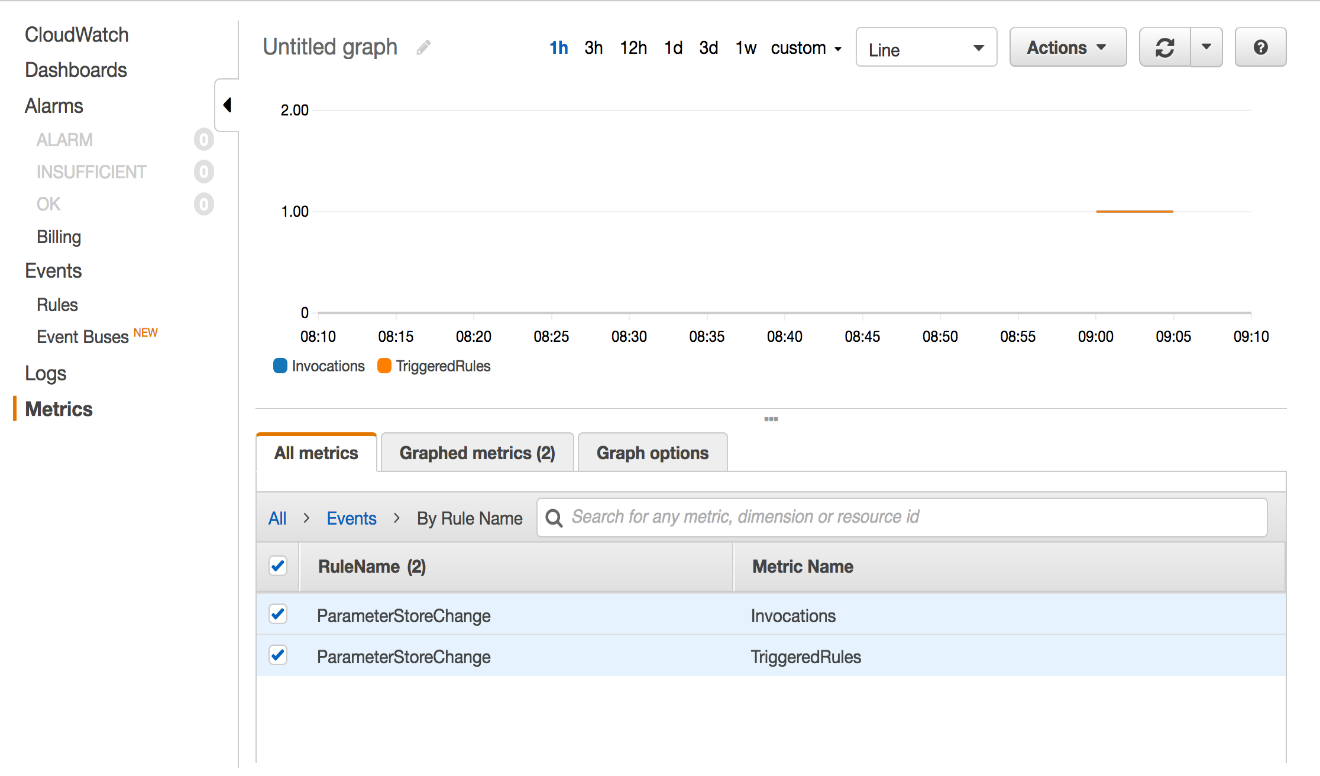Click the TriggeredRules legend label
This screenshot has width=1320, height=776.
point(443,366)
